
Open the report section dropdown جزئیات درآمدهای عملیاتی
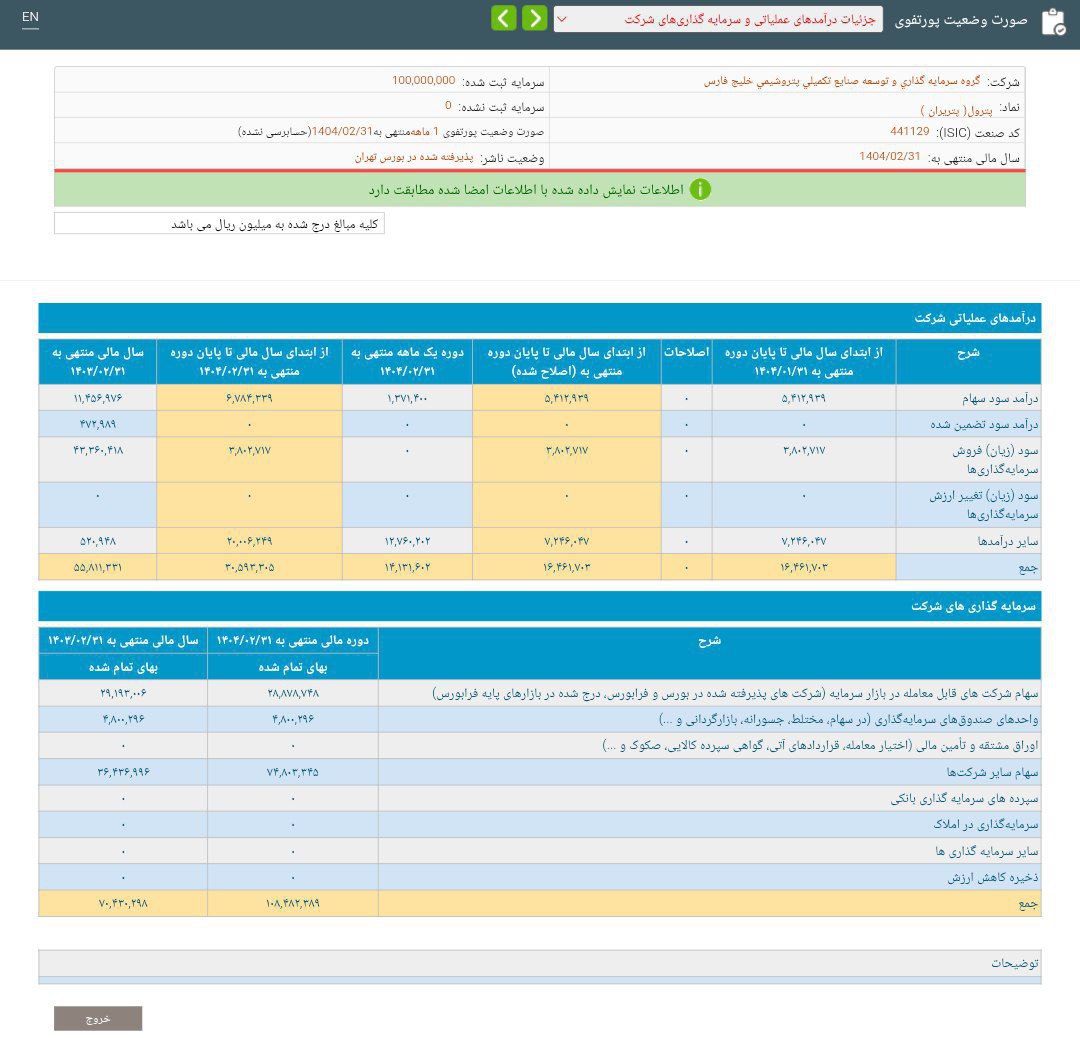coord(718,19)
